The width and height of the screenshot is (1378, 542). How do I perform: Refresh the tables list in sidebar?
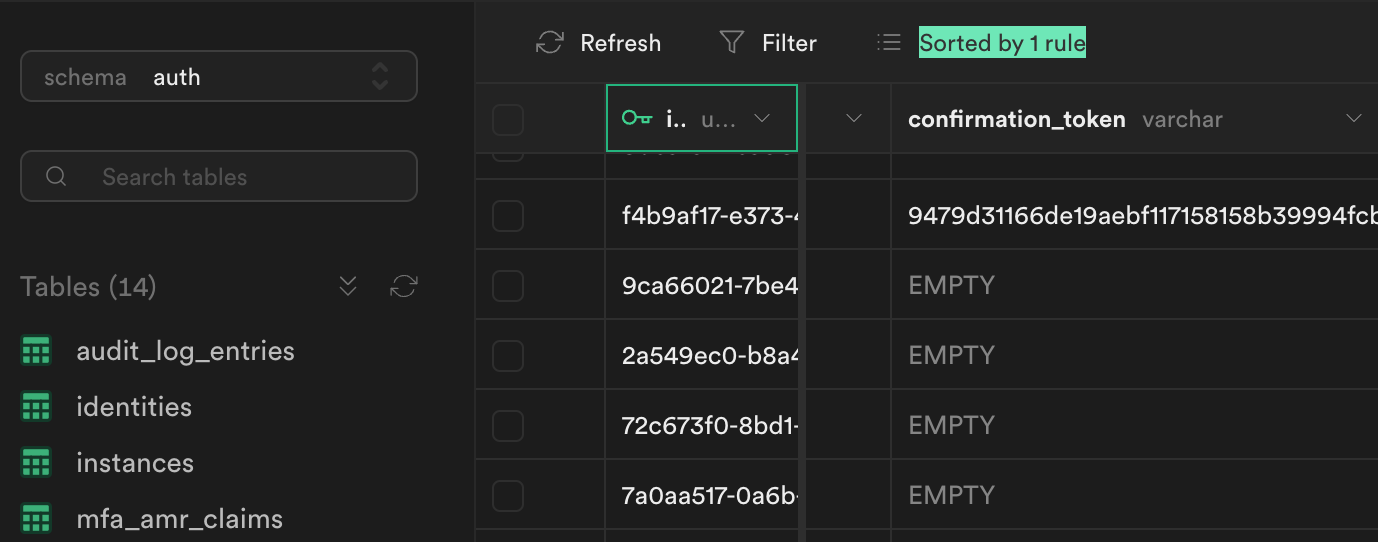coord(404,287)
